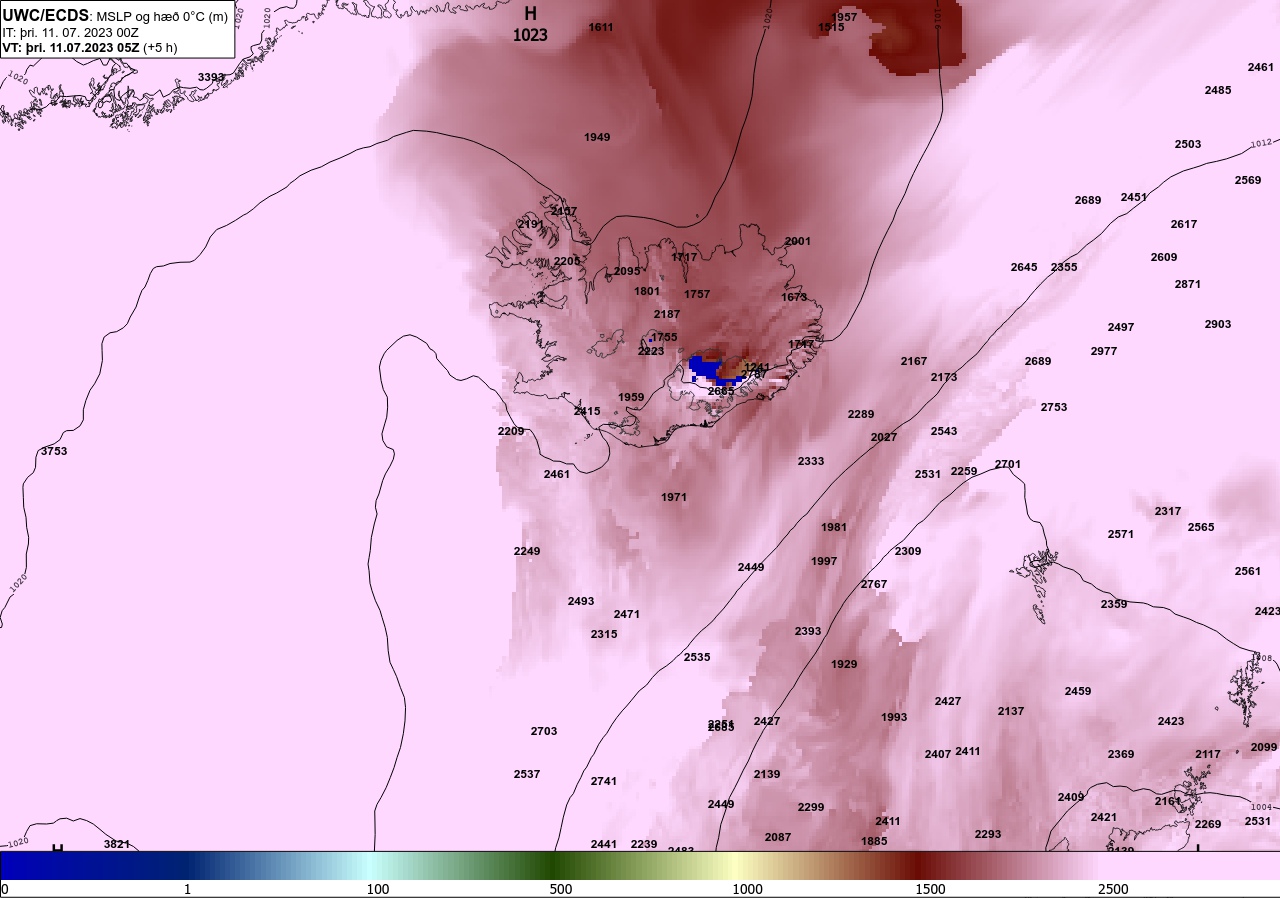Click the 2617 height value
1280x898 pixels.
coord(1184,224)
